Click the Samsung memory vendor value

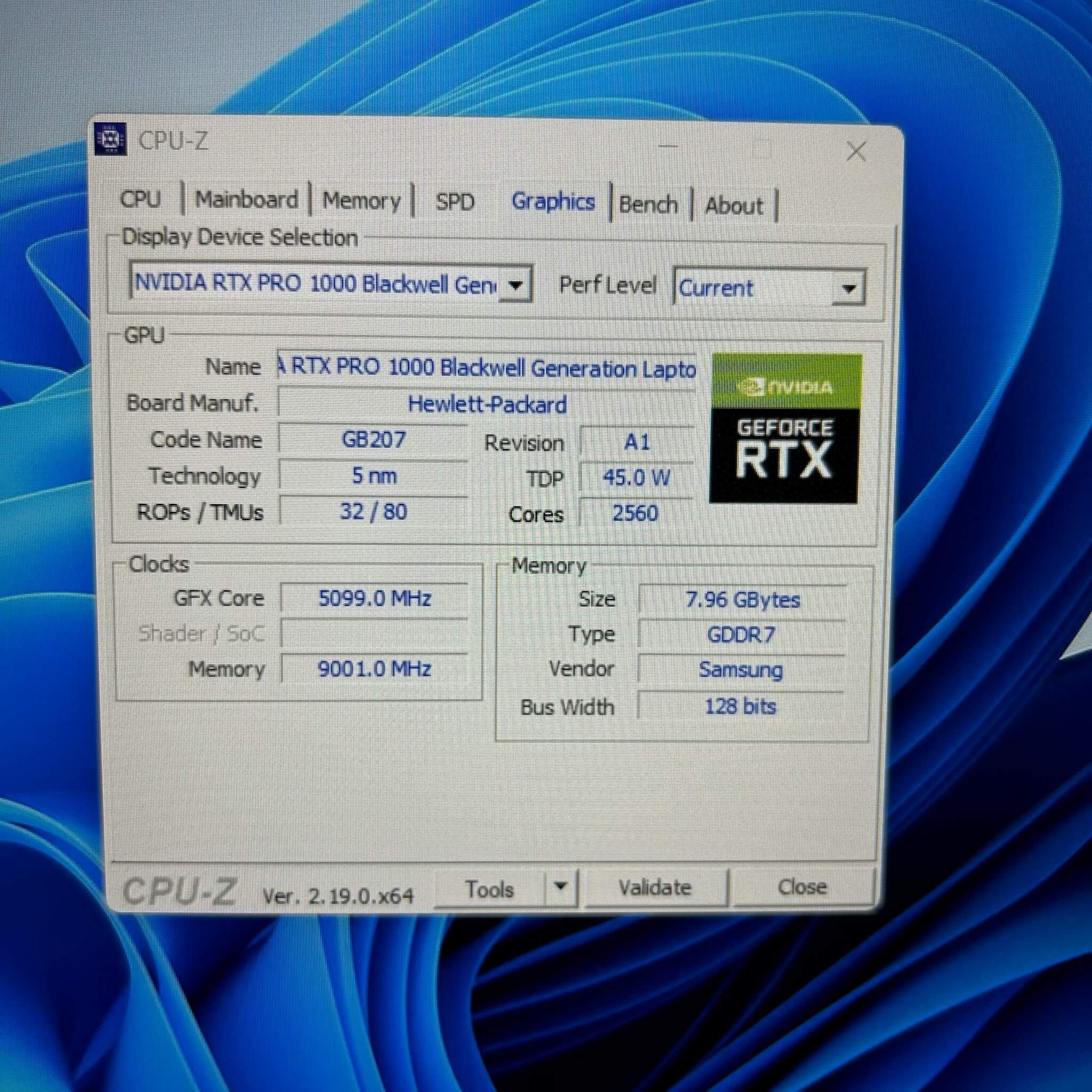click(x=741, y=670)
